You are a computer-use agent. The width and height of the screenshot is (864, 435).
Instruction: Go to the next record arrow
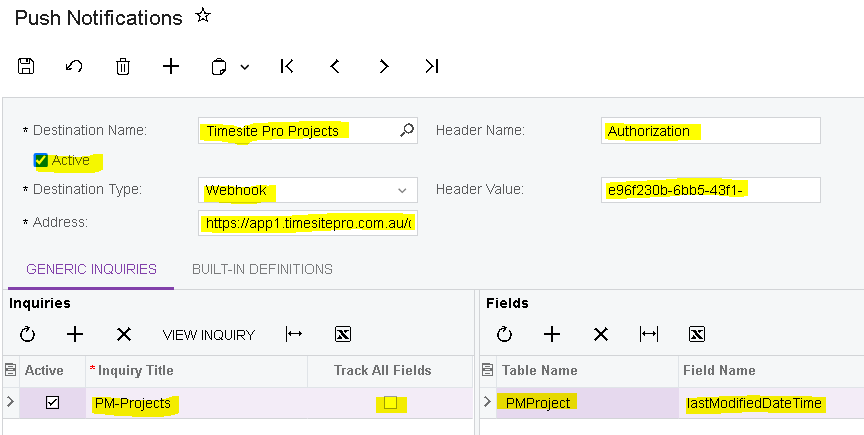(384, 66)
